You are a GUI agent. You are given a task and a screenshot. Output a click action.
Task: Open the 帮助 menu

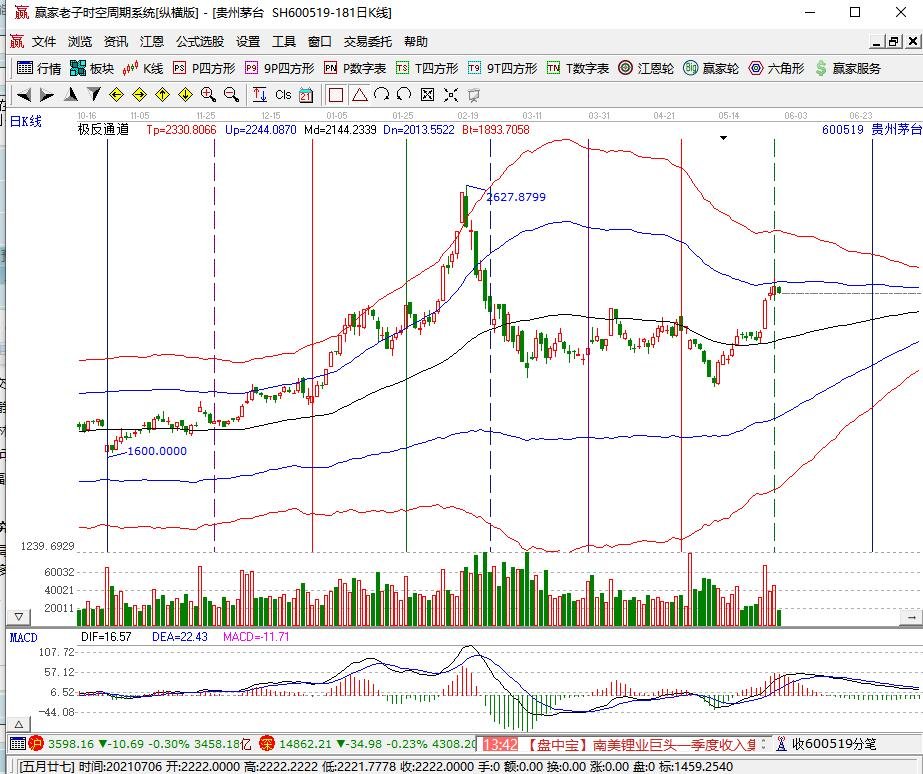pyautogui.click(x=416, y=42)
